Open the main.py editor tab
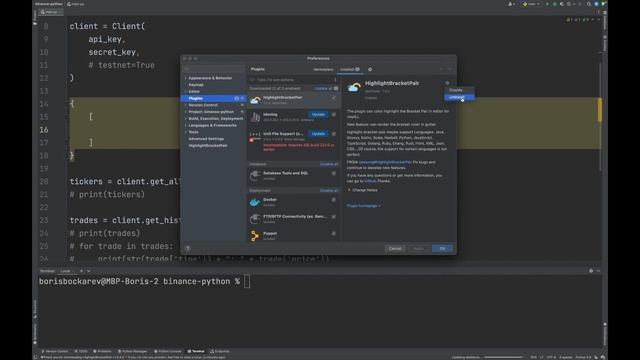The image size is (640, 360). point(51,12)
